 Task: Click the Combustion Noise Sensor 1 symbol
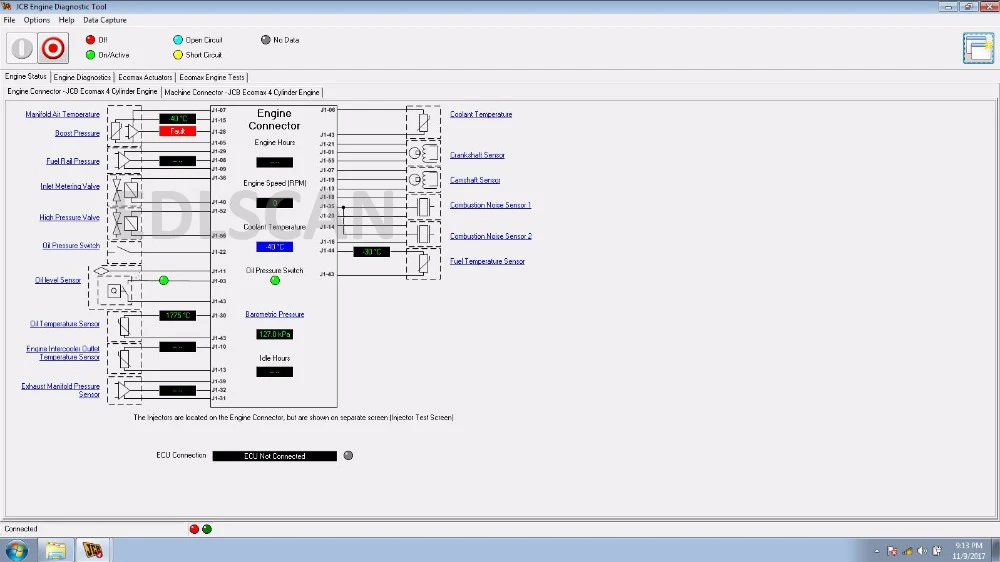423,207
